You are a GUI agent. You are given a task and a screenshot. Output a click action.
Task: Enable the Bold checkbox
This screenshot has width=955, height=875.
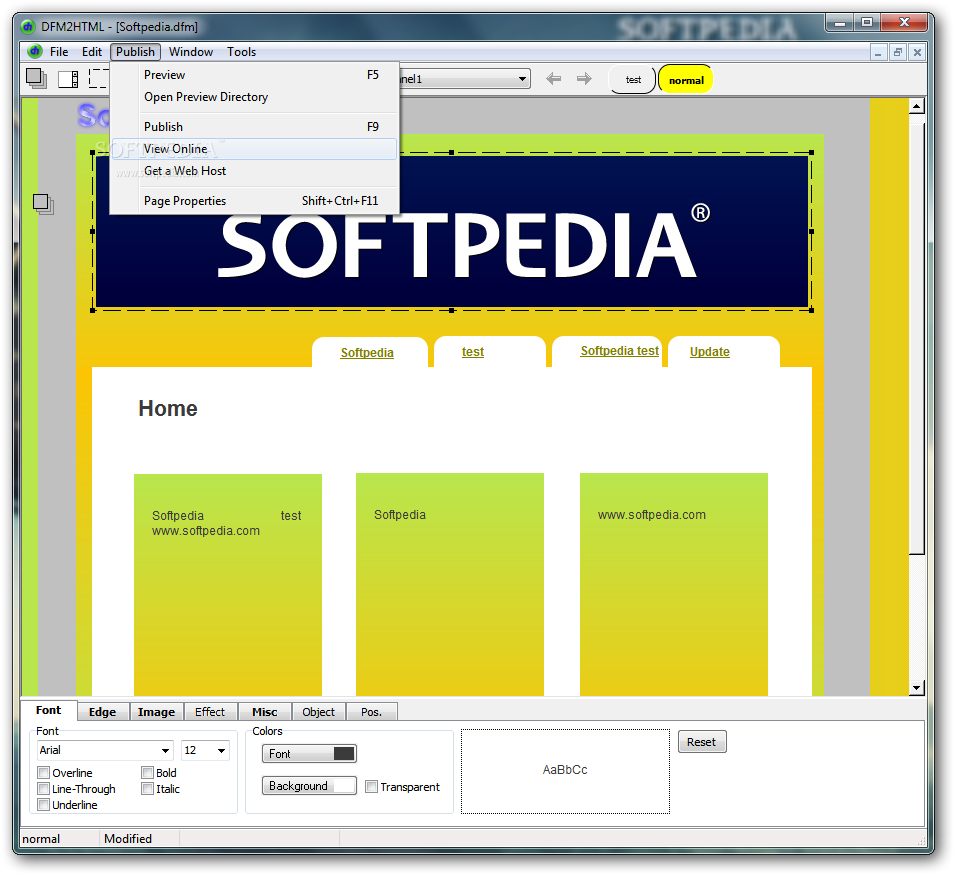(147, 773)
